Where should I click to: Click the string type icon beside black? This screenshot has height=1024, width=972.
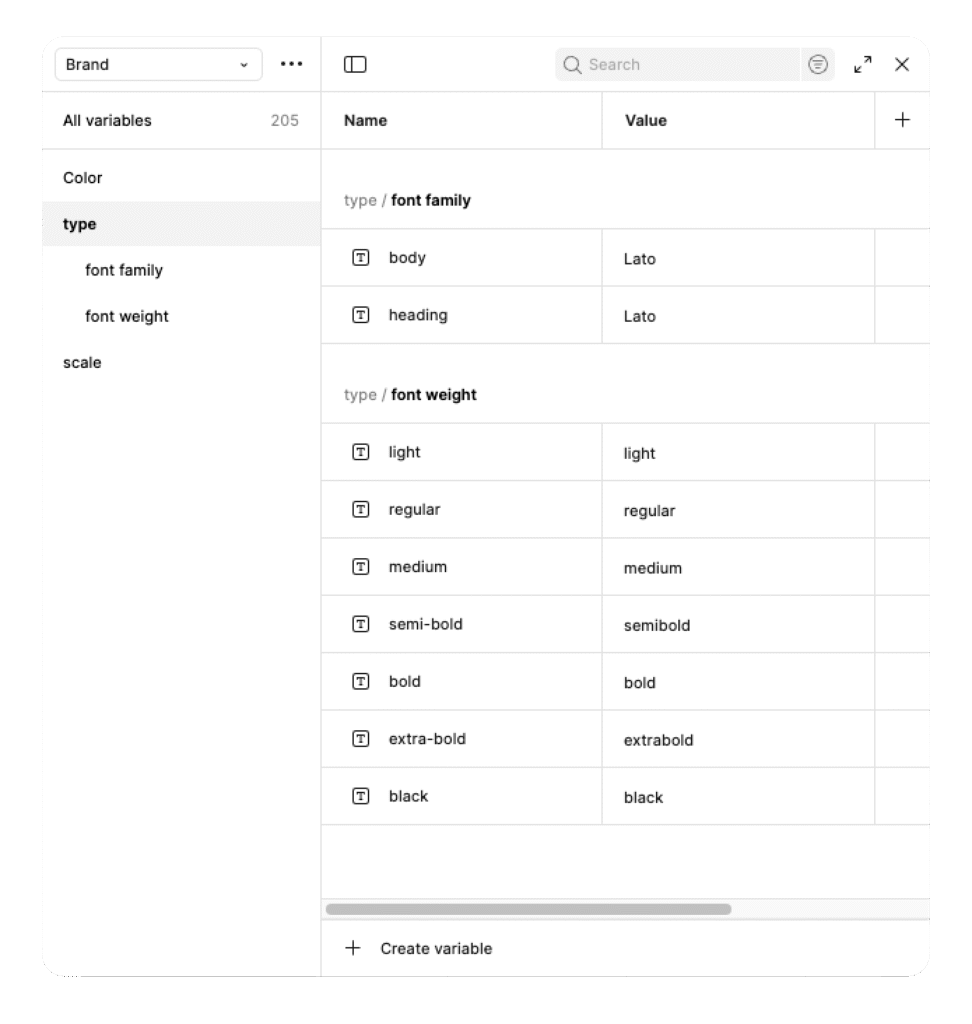(360, 797)
